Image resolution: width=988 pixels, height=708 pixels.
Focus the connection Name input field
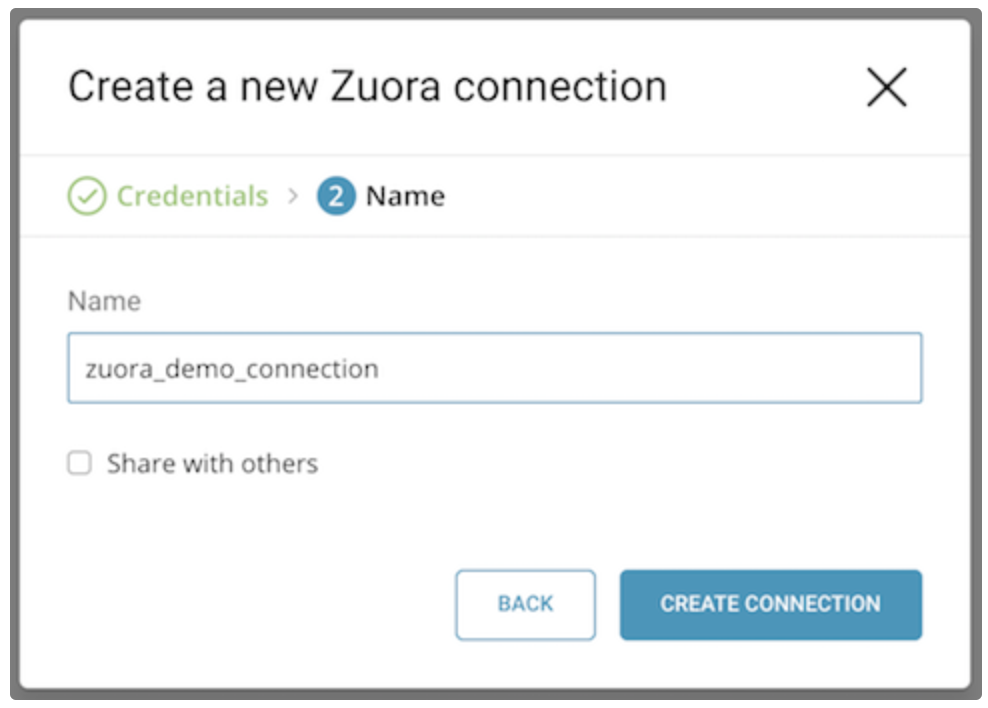[x=494, y=368]
